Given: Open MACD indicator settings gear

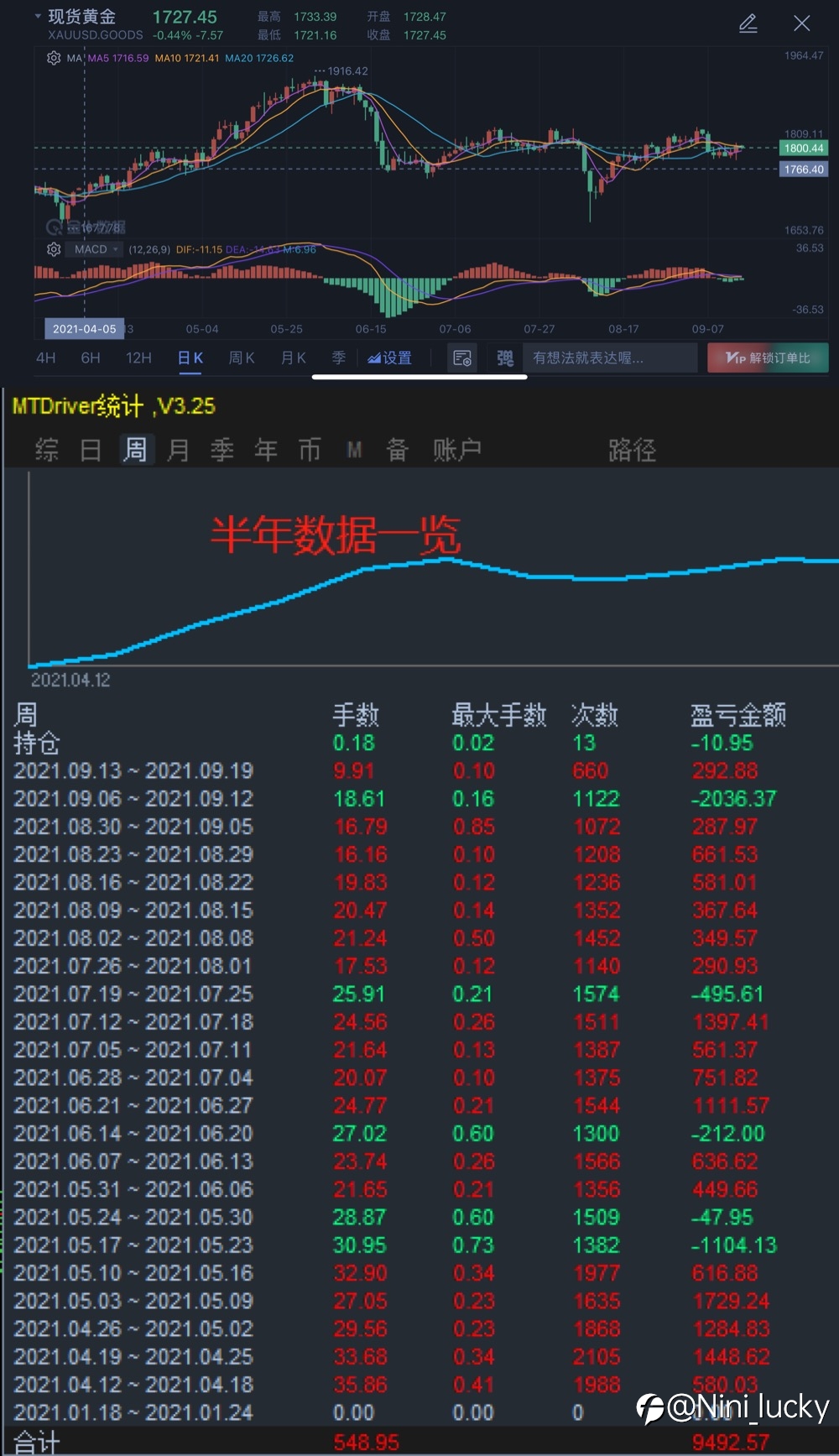Looking at the screenshot, I should pos(54,249).
